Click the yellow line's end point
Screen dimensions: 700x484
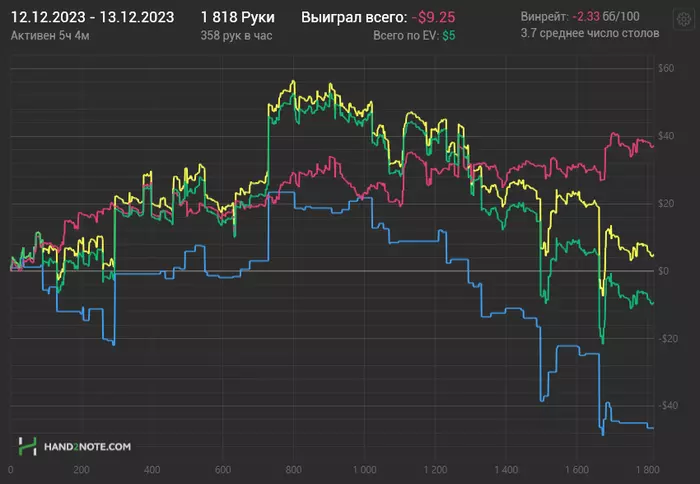(x=653, y=255)
